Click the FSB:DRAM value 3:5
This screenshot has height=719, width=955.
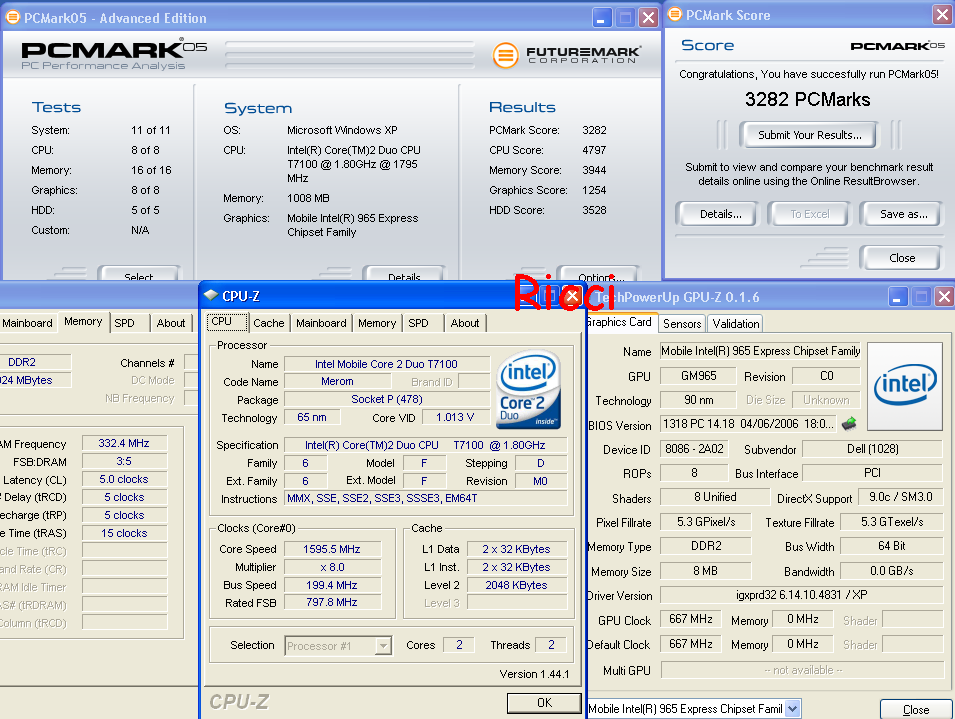pos(124,461)
